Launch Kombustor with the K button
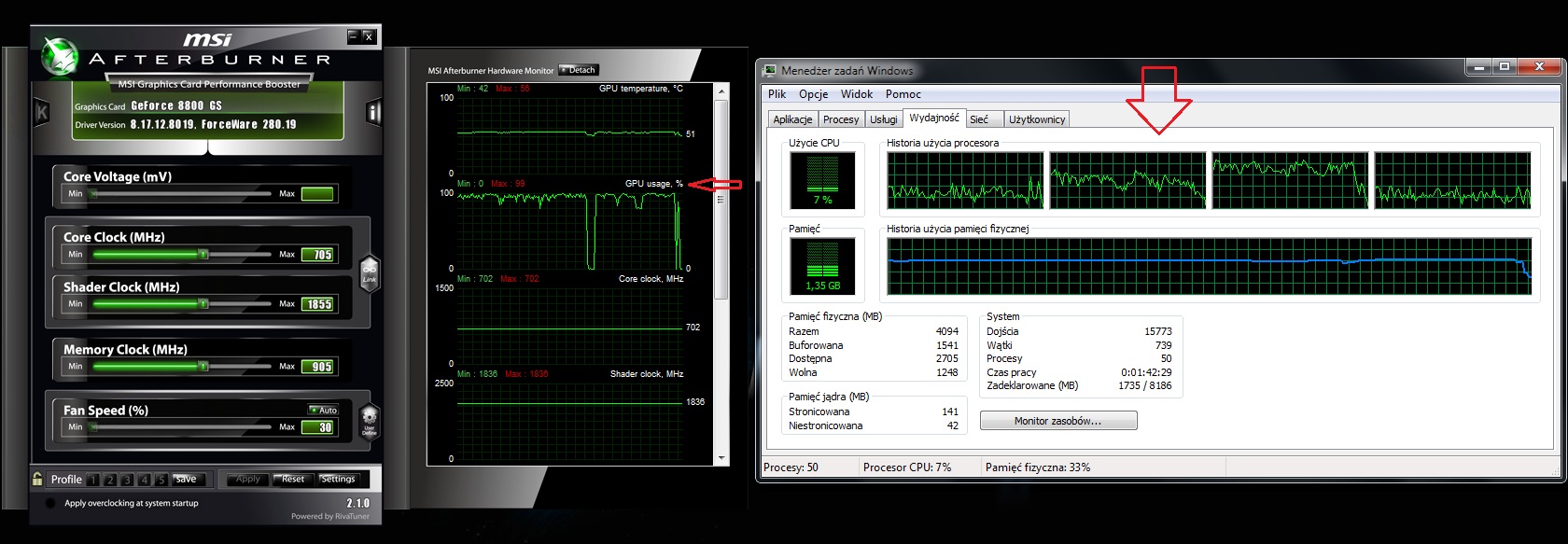This screenshot has height=544, width=1568. 41,113
